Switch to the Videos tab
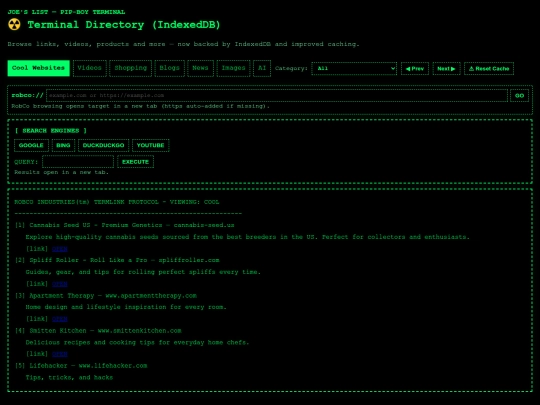This screenshot has height=405, width=540. click(x=90, y=68)
